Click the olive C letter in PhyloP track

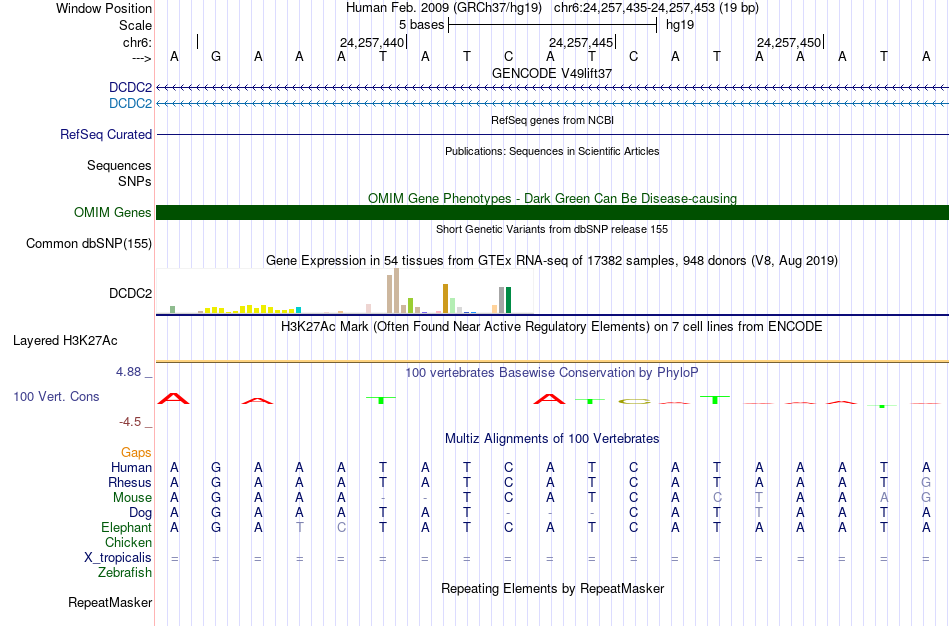tap(634, 401)
